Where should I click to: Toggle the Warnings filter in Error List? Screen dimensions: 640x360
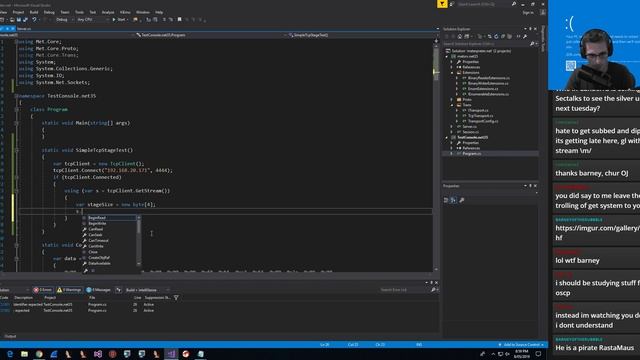[69, 290]
